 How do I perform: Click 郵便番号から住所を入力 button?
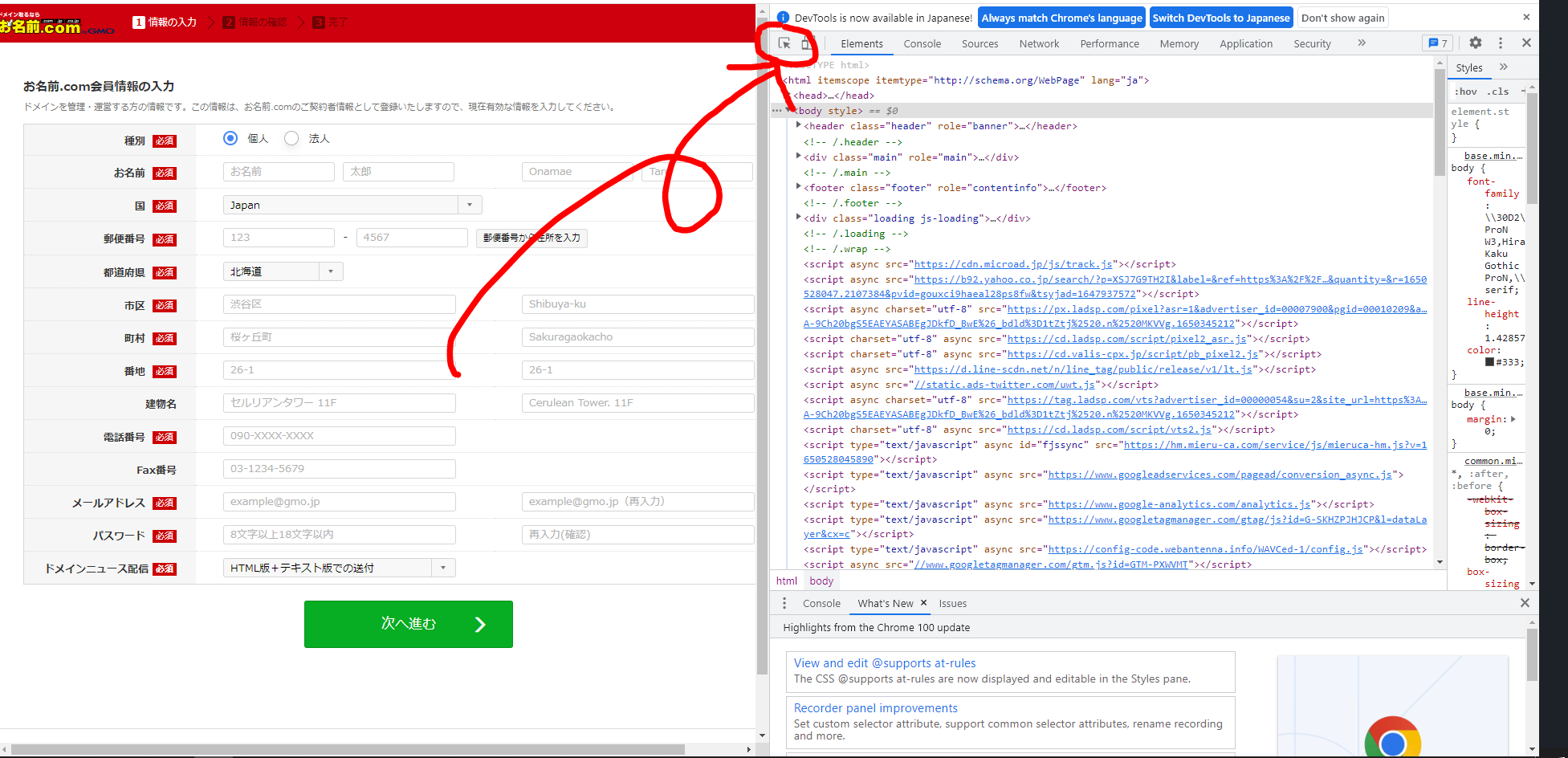(531, 238)
